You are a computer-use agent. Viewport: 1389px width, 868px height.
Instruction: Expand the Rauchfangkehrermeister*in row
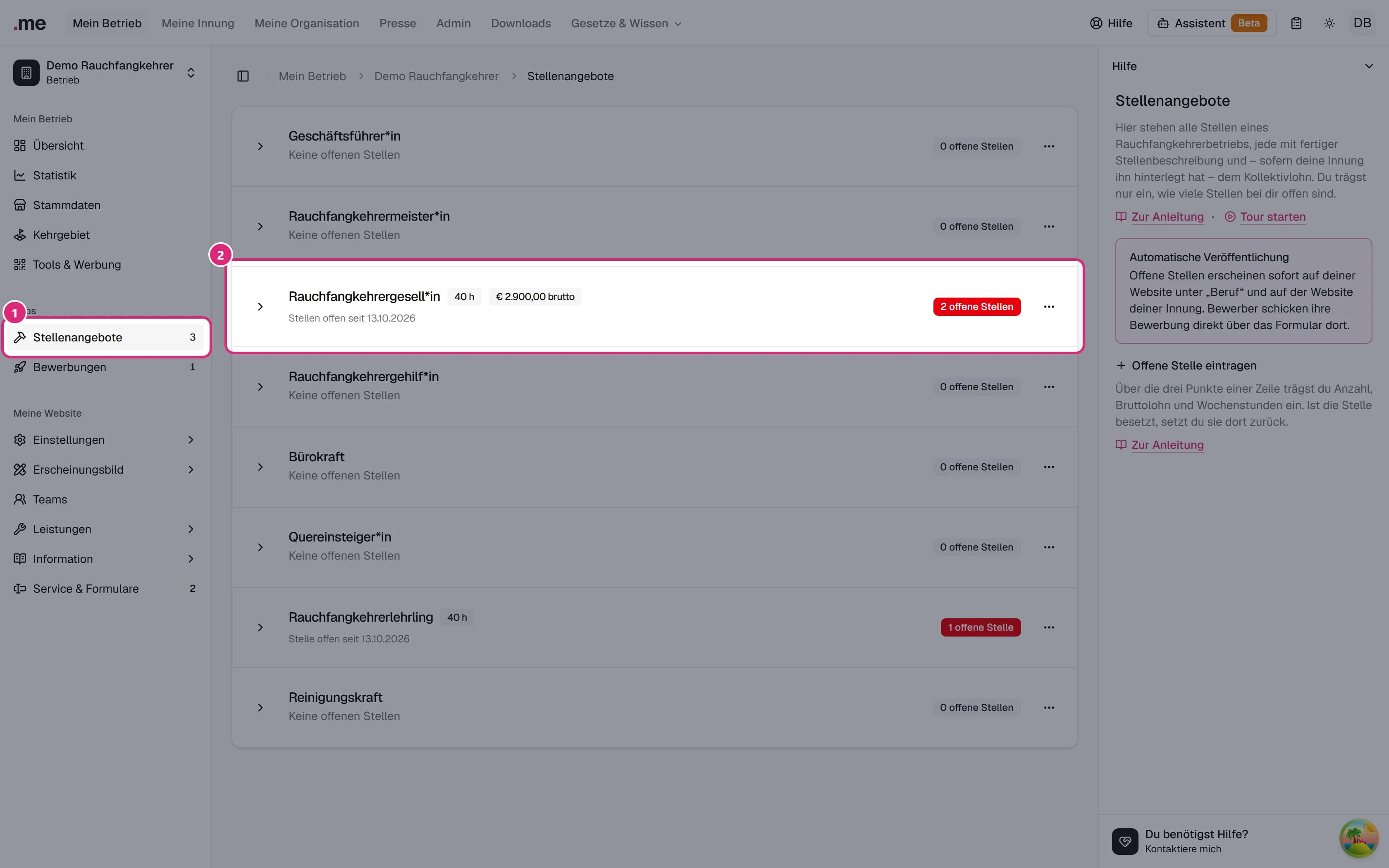[x=260, y=227]
